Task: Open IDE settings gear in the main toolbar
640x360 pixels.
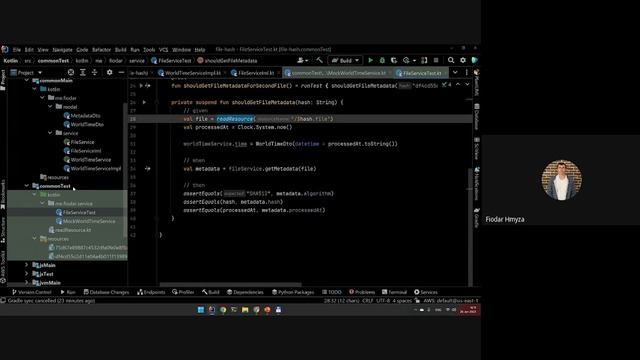Action: click(x=462, y=60)
